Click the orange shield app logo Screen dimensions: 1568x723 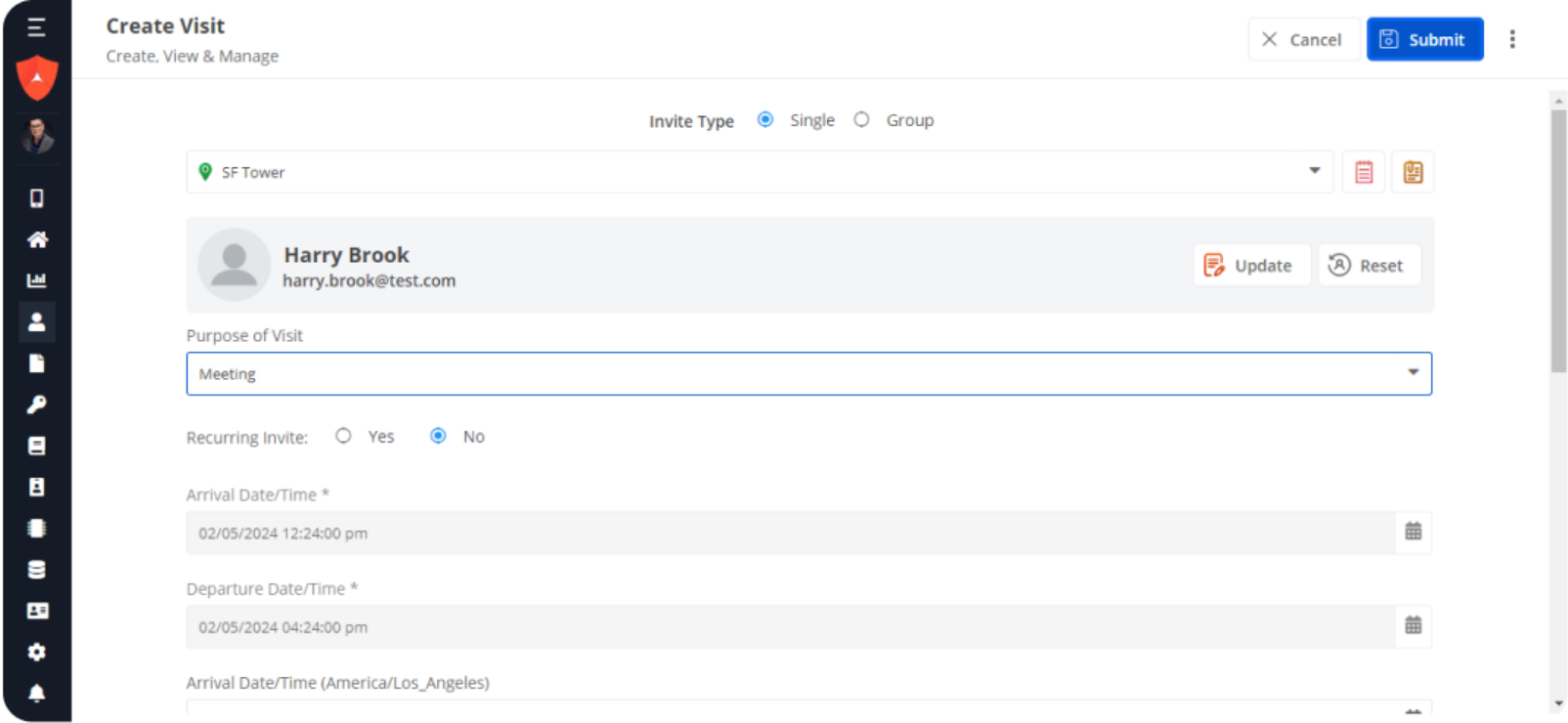coord(37,78)
